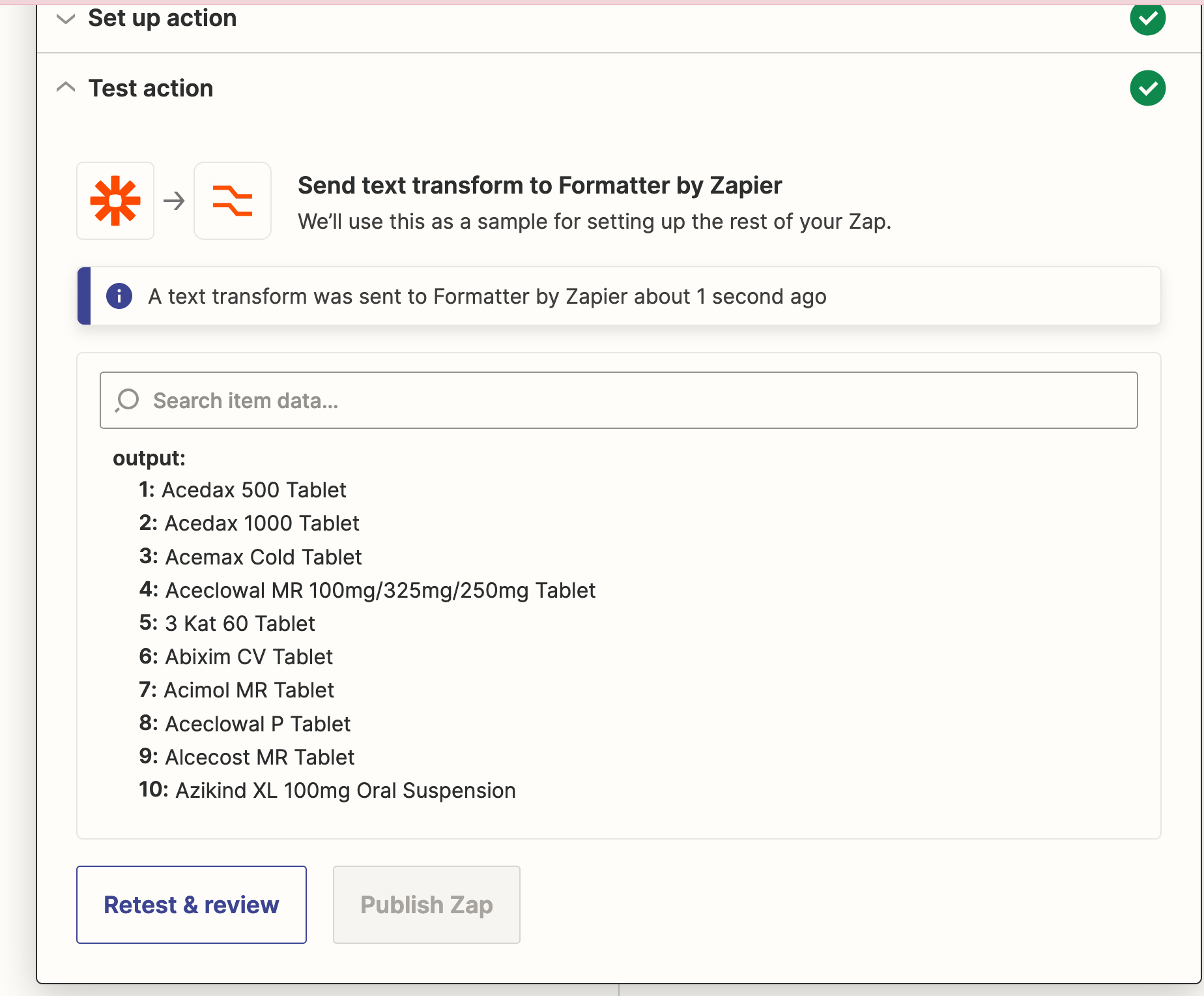Focus the Search item data field
1204x996 pixels.
point(619,400)
